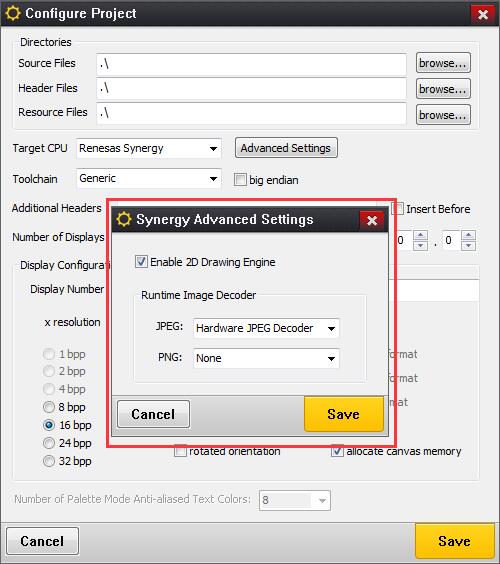Click the 'Display Number' label
This screenshot has height=564, width=500.
67,289
